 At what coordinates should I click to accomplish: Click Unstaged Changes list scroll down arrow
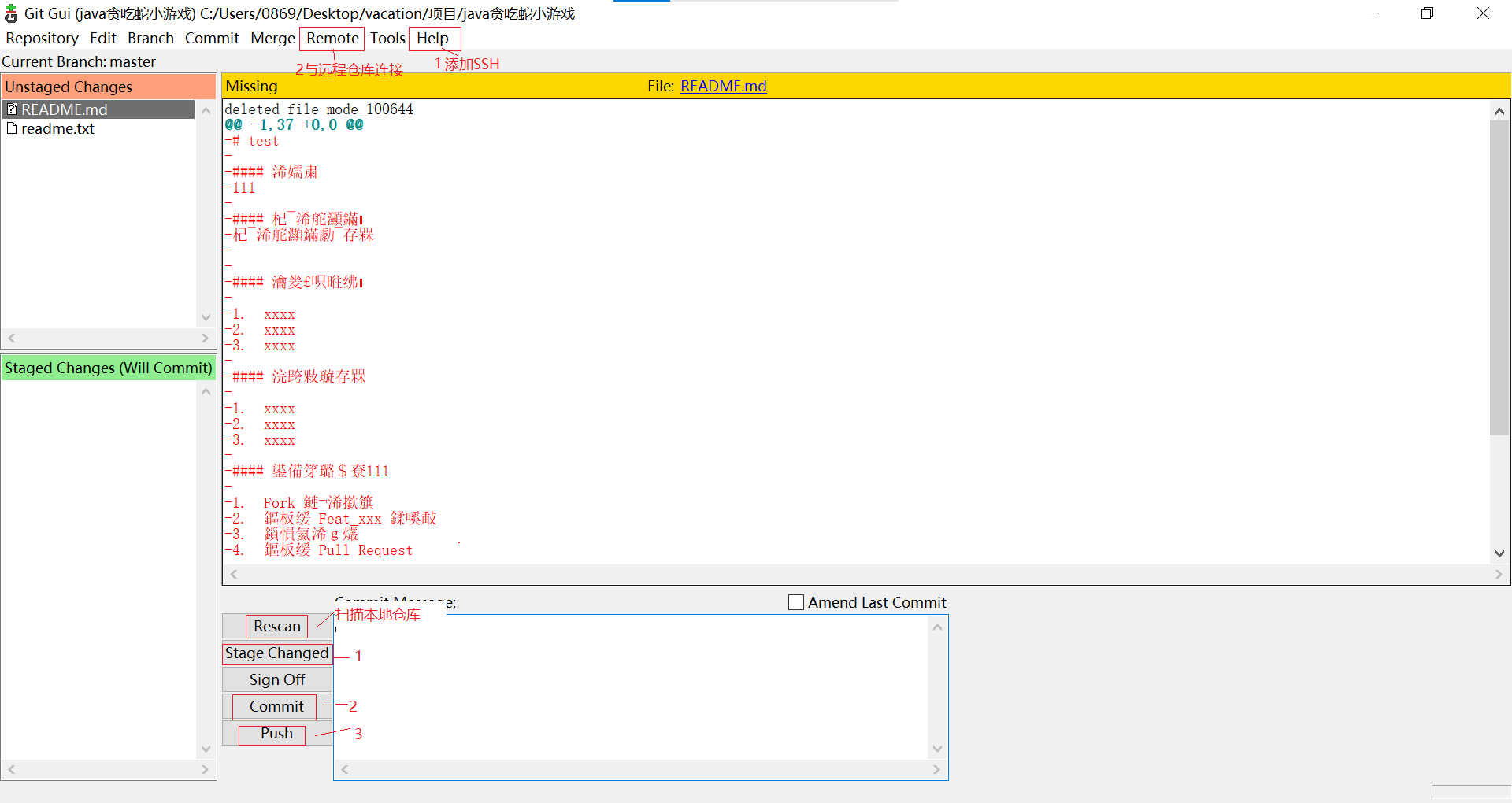tap(206, 317)
